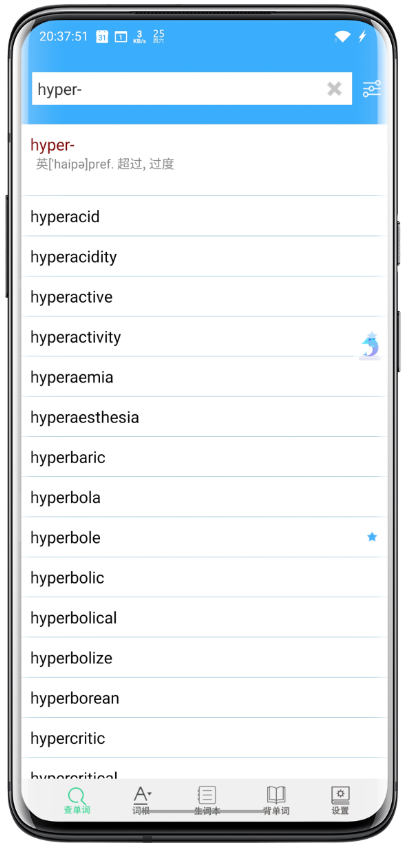The image size is (404, 848).
Task: Open the hyperborean entry
Action: coord(204,698)
